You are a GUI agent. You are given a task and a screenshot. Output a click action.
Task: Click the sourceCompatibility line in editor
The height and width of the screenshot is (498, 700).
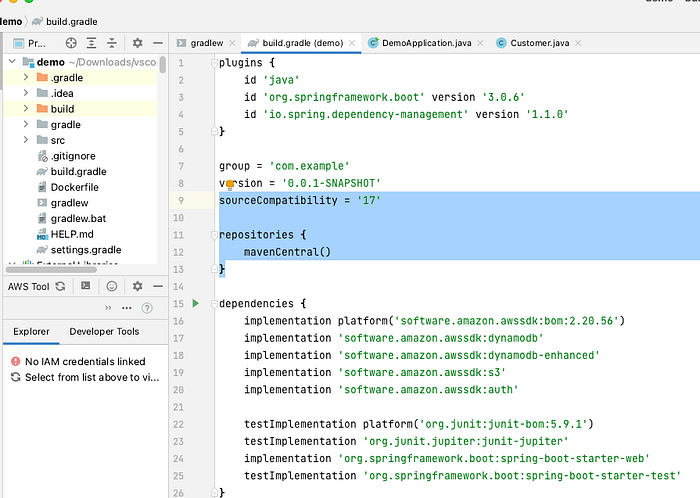point(300,200)
